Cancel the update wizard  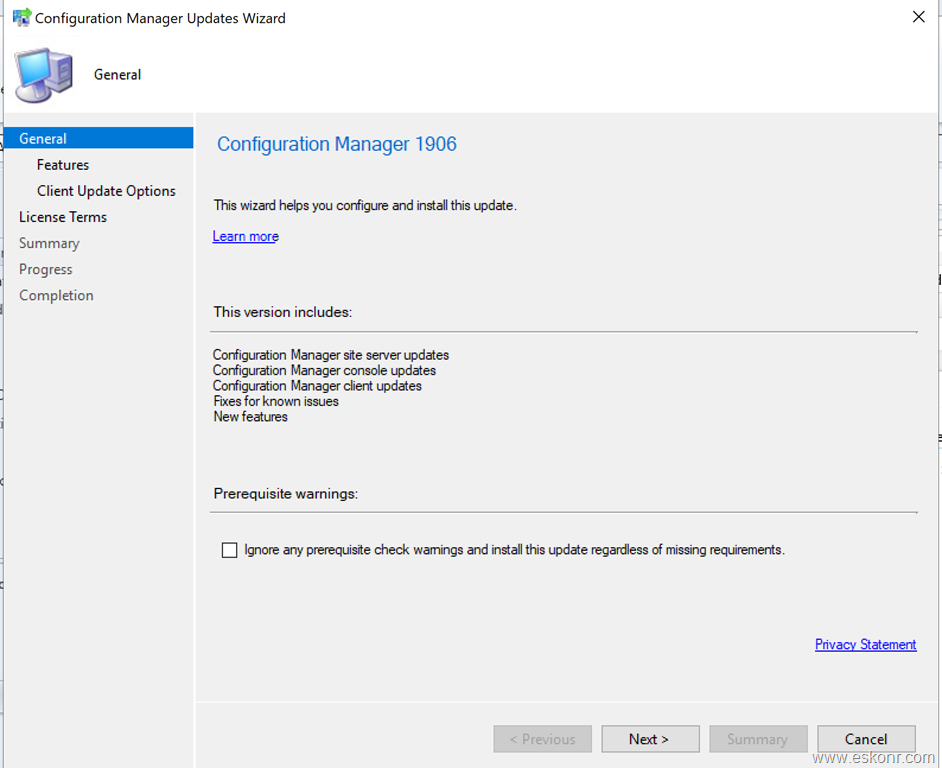866,738
